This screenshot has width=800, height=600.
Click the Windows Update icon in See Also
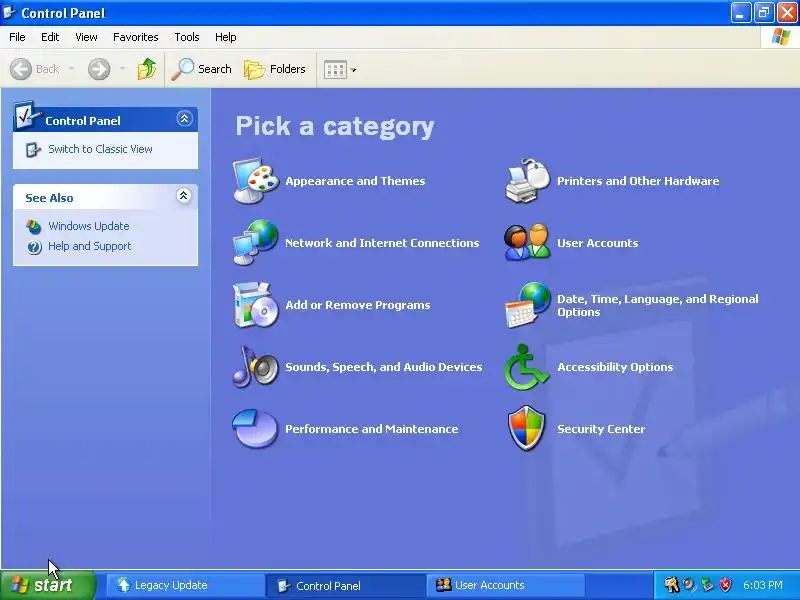[34, 227]
